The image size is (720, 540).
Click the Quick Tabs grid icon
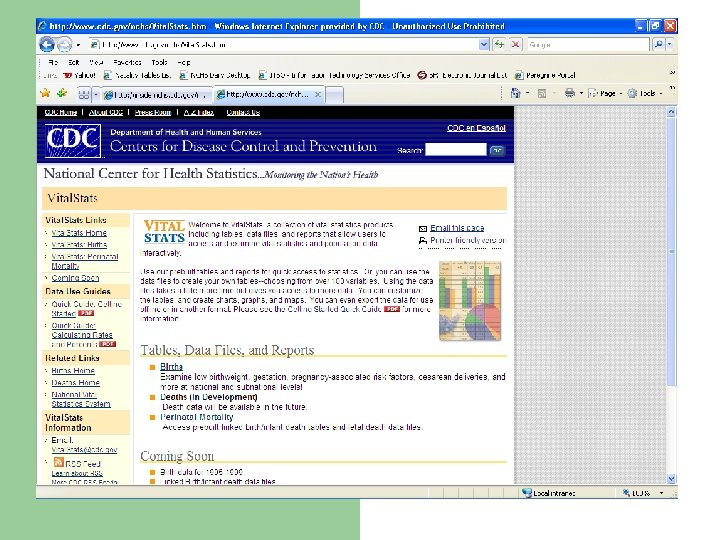click(84, 95)
